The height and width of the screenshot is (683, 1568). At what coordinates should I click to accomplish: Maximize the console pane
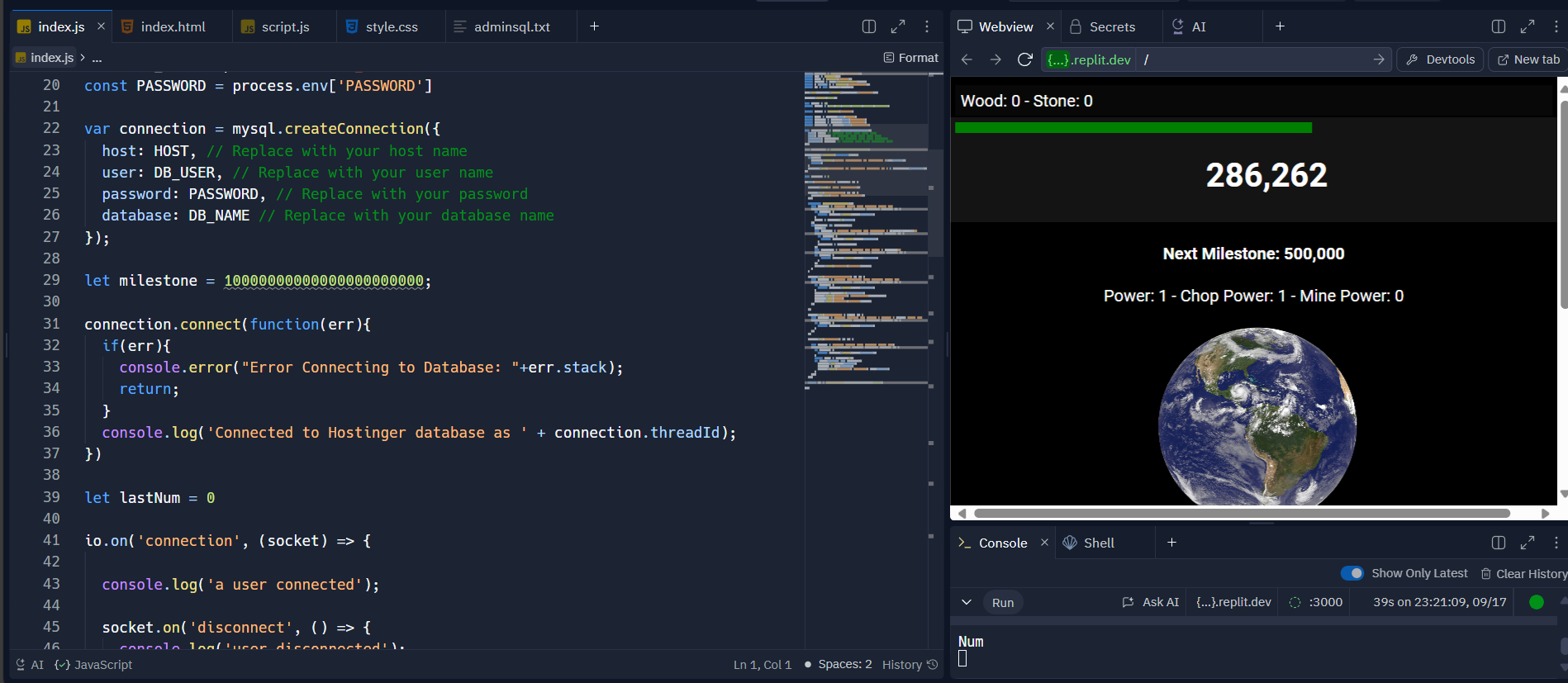click(x=1528, y=543)
